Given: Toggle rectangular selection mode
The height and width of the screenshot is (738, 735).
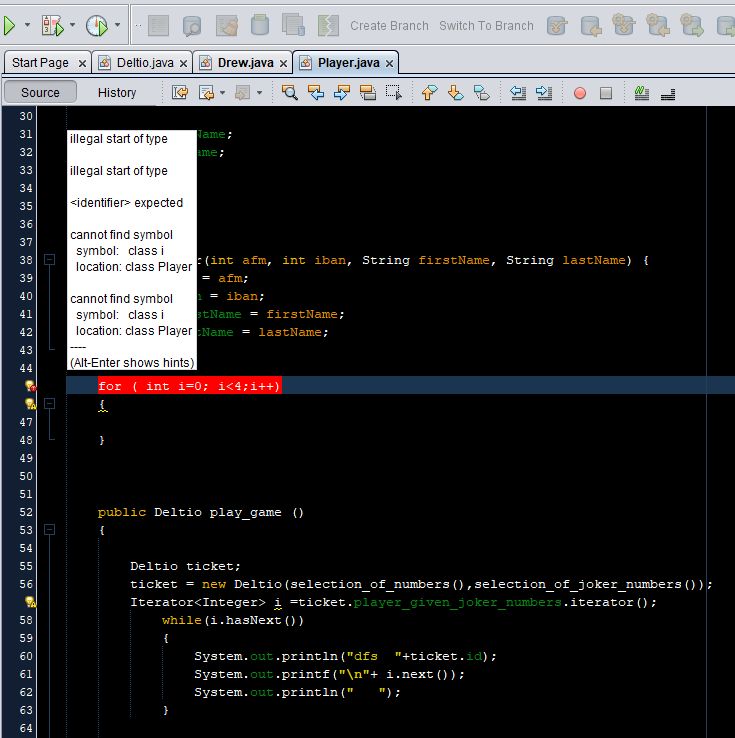Looking at the screenshot, I should tap(394, 93).
